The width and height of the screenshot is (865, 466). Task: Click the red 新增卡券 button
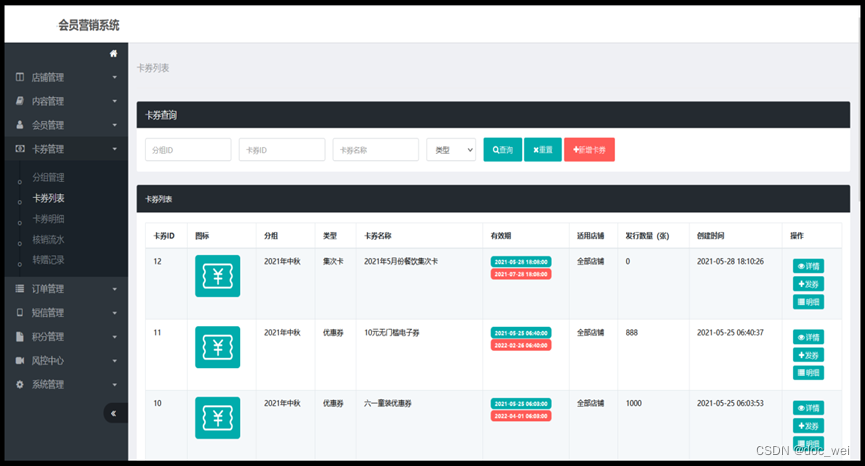589,149
